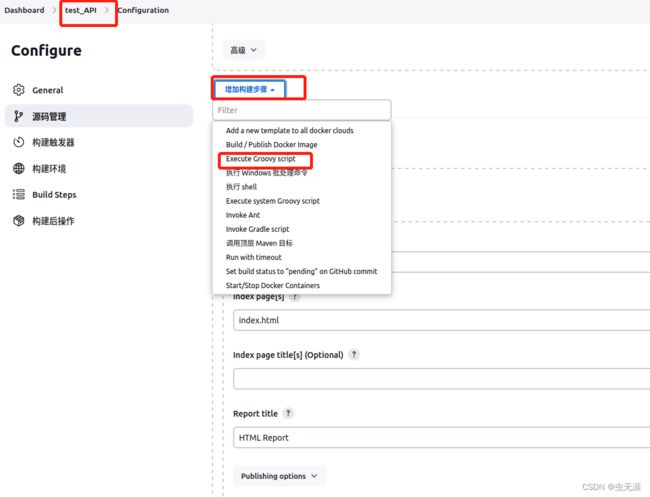This screenshot has width=650, height=497.
Task: Click the Configure heading text
Action: [x=46, y=51]
